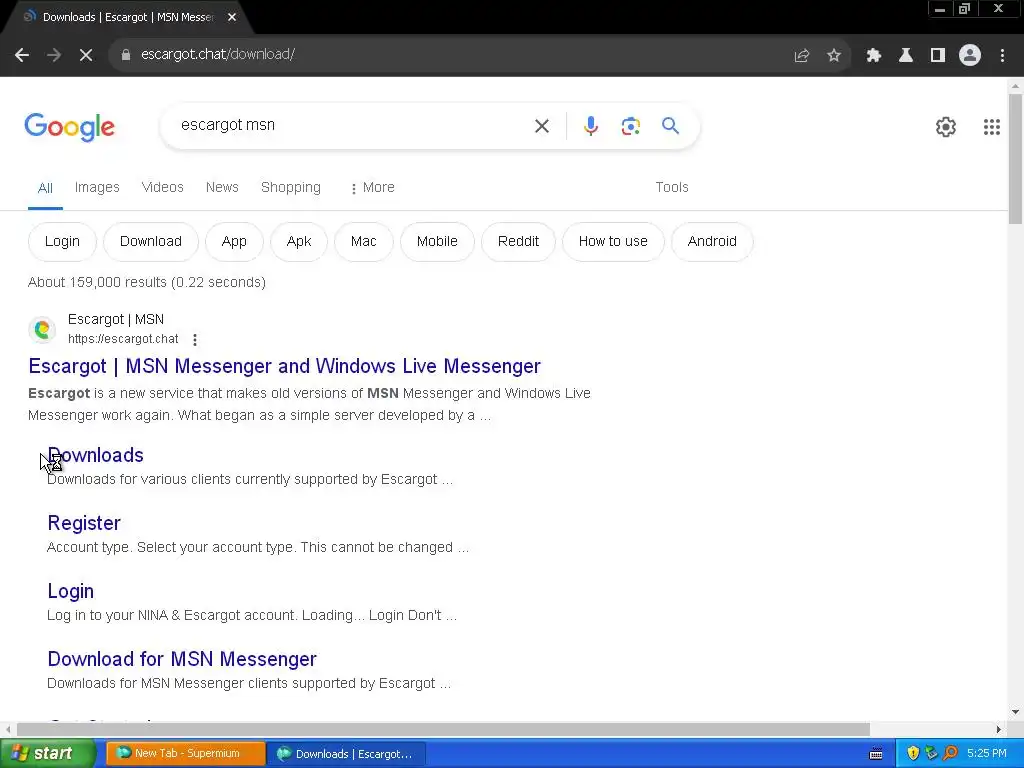Bookmark this page with the star icon

(x=834, y=55)
